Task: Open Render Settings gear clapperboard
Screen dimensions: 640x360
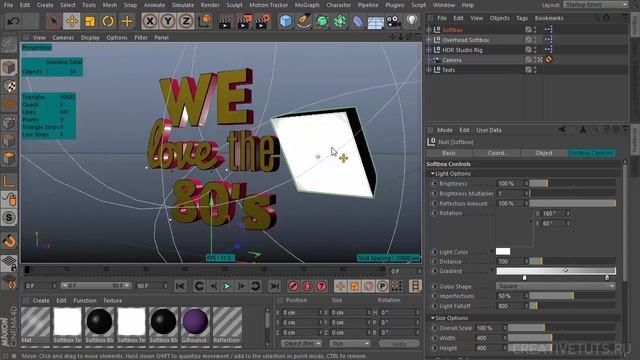Action: 262,22
